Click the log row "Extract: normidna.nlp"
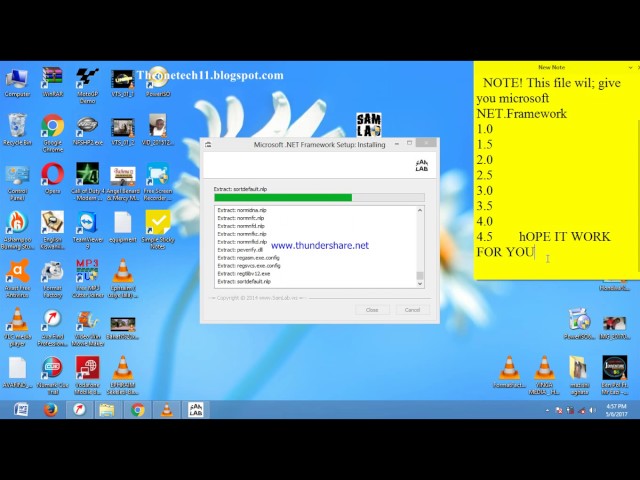Screen dimensions: 640x480 pos(242,210)
